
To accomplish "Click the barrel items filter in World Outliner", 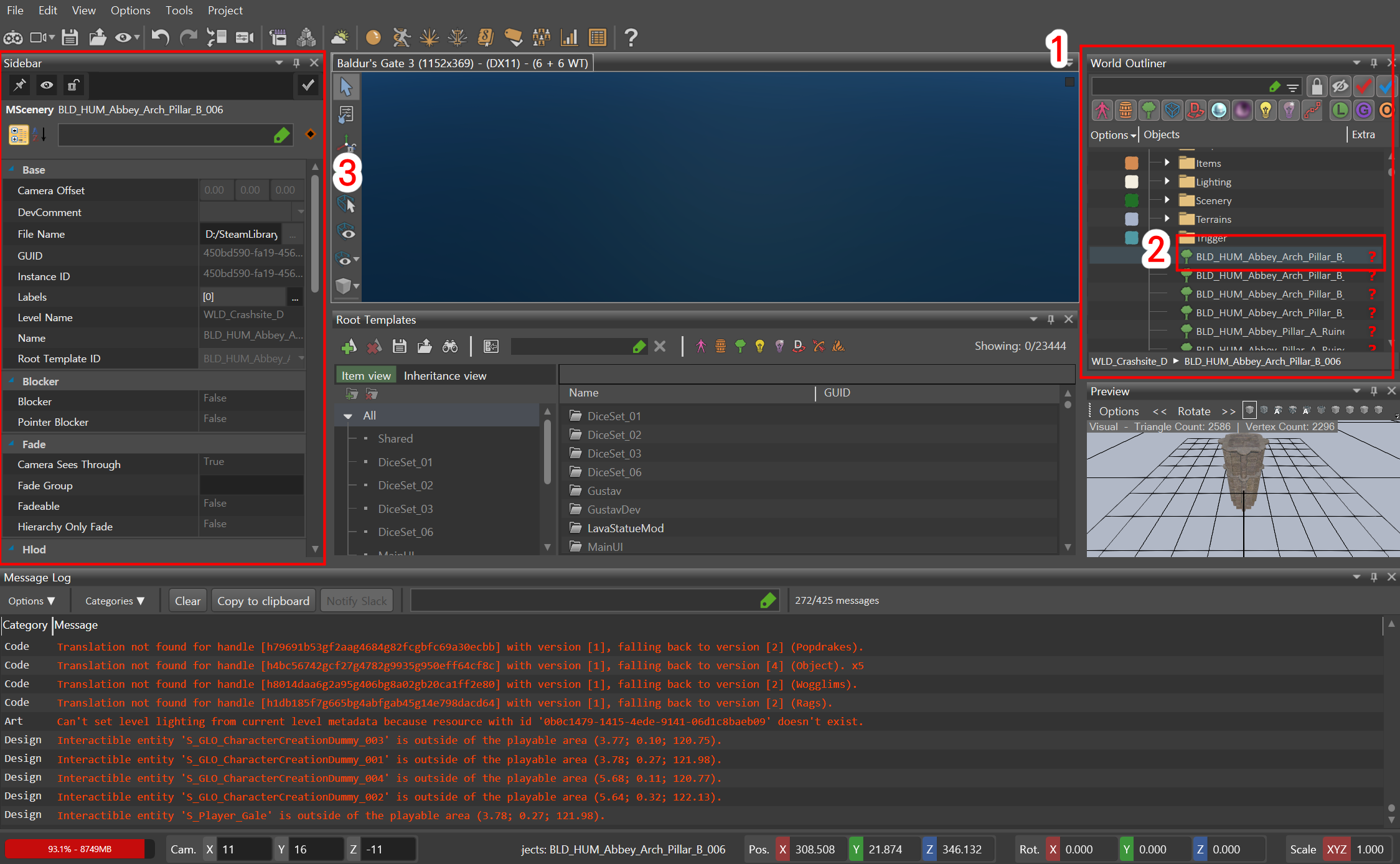I will [1125, 110].
